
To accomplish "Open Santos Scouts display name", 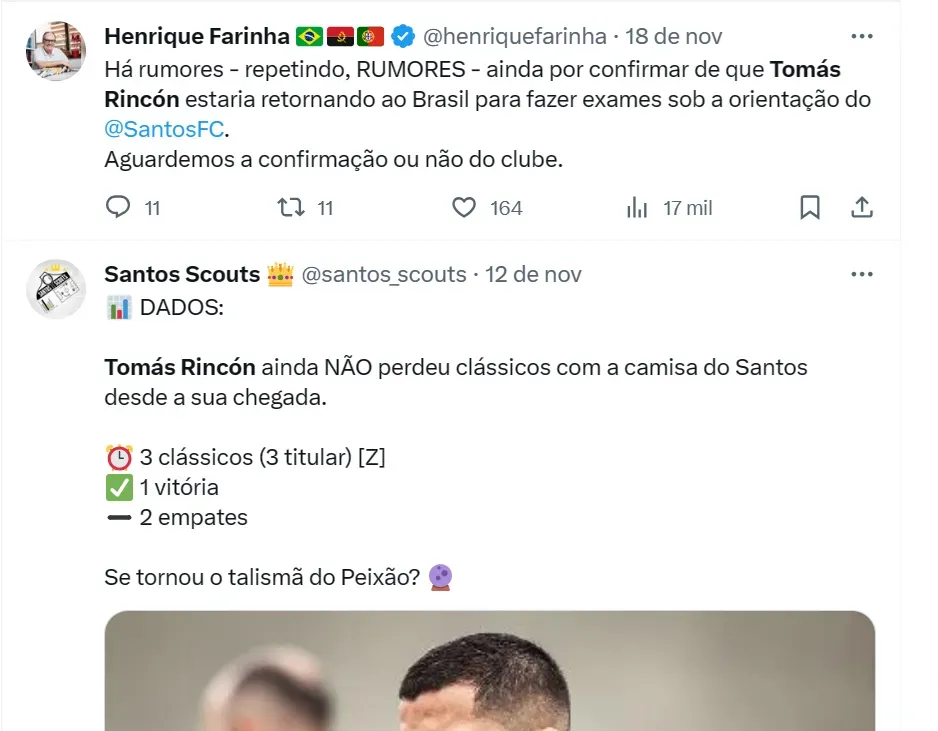I will coord(182,275).
